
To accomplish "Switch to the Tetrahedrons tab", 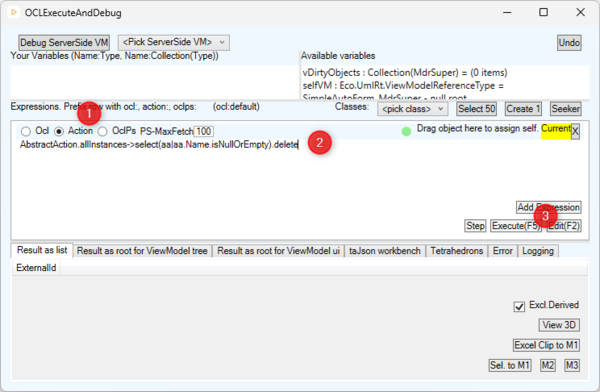I will pos(457,251).
